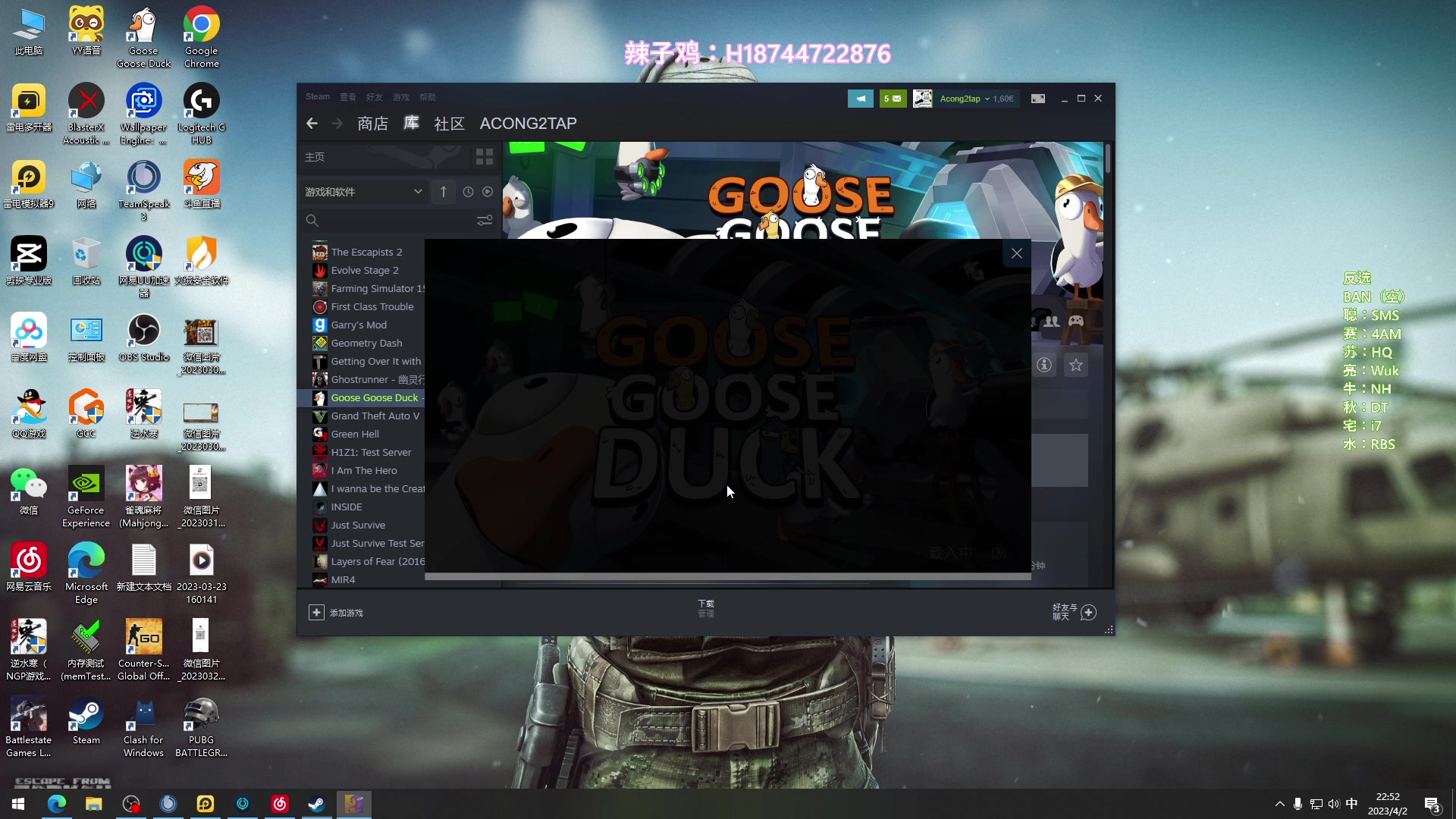Screen dimensions: 1456x819
Task: Open advanced library filter settings icon
Action: tap(485, 221)
